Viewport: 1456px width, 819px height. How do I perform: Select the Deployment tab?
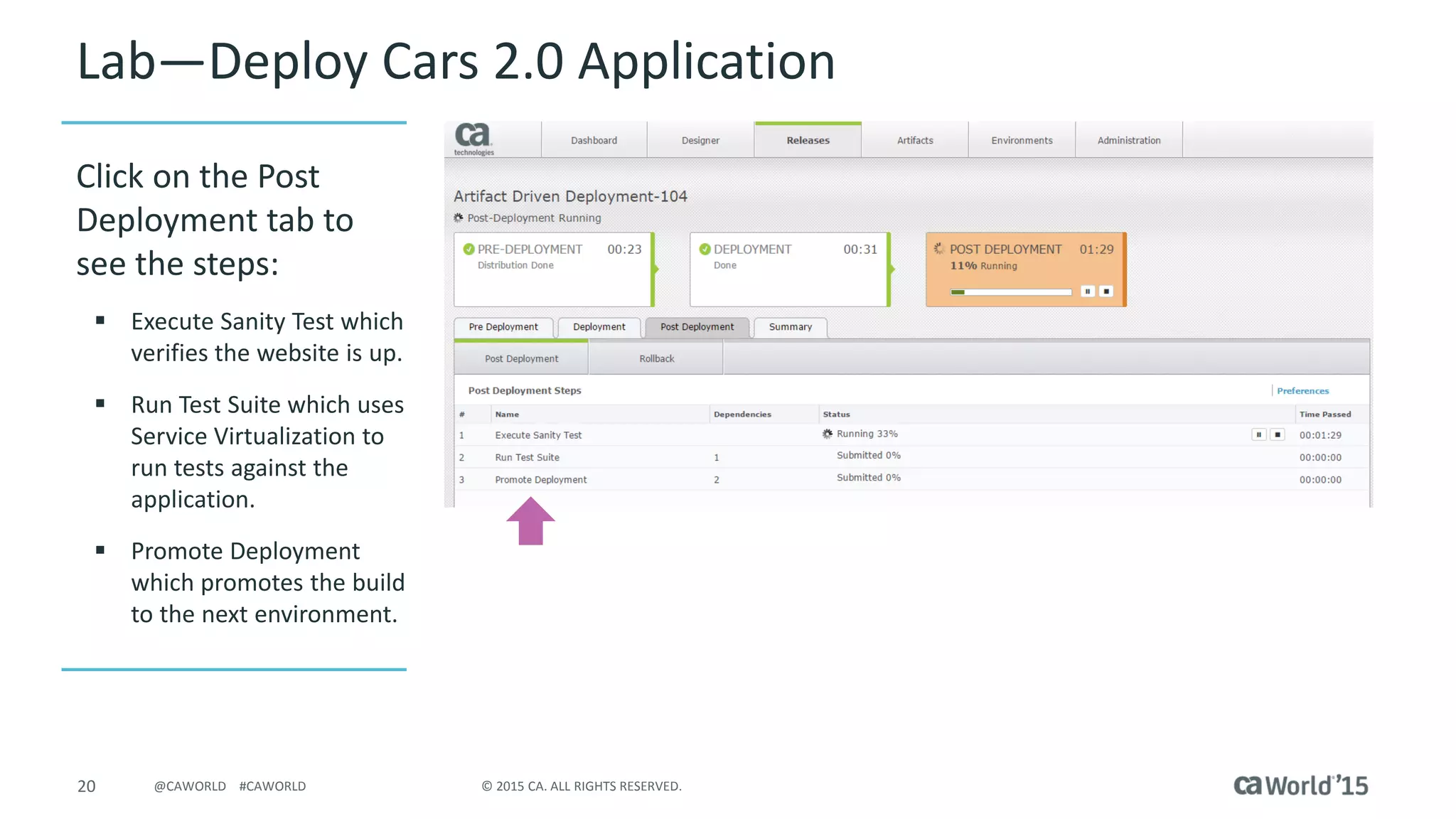click(599, 327)
